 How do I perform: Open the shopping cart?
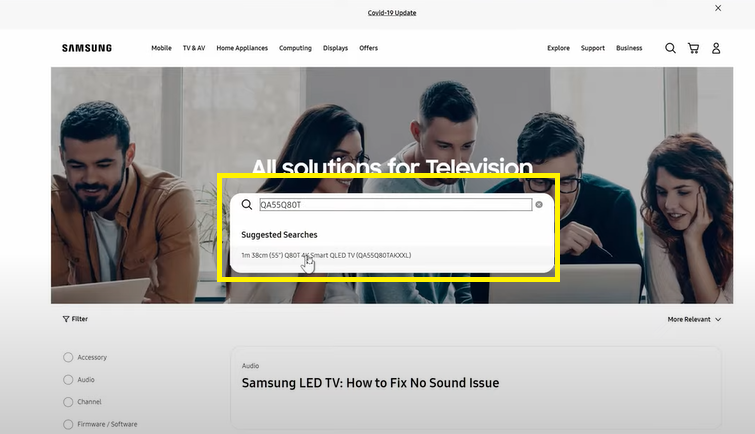(693, 48)
